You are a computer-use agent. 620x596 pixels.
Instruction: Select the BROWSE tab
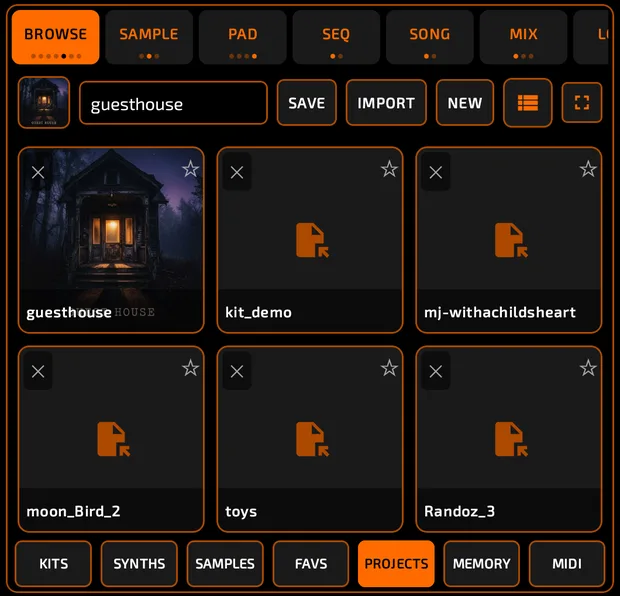[x=55, y=37]
